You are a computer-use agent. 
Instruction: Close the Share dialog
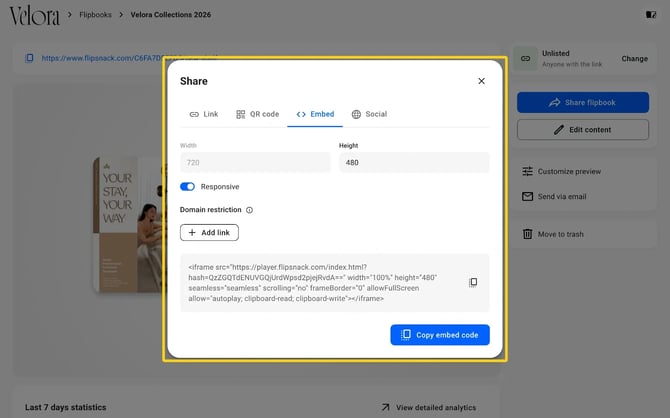(481, 81)
